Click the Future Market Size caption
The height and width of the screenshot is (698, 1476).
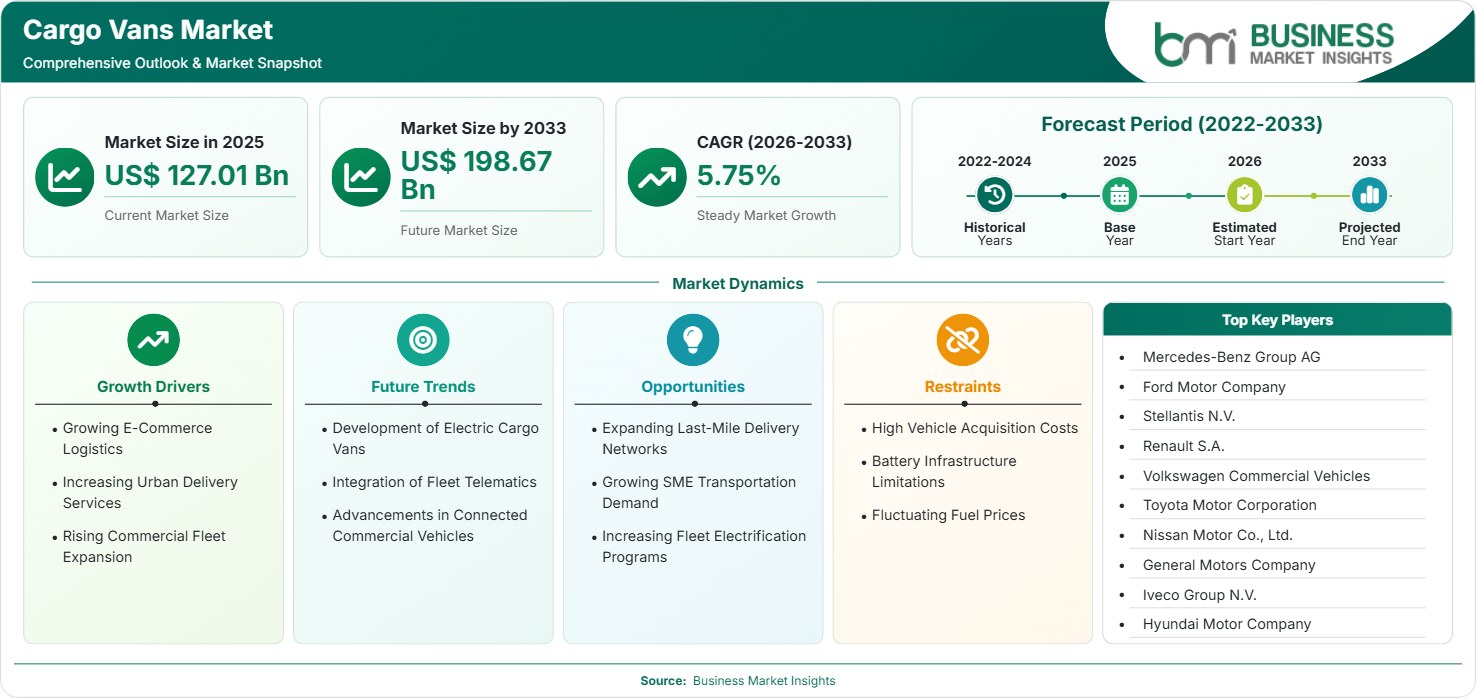coord(459,230)
